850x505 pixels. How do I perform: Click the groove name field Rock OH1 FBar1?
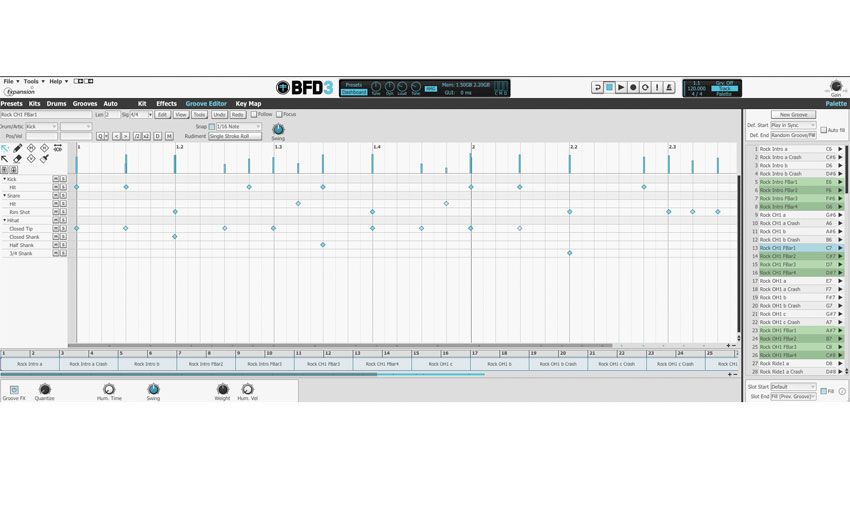(46, 115)
